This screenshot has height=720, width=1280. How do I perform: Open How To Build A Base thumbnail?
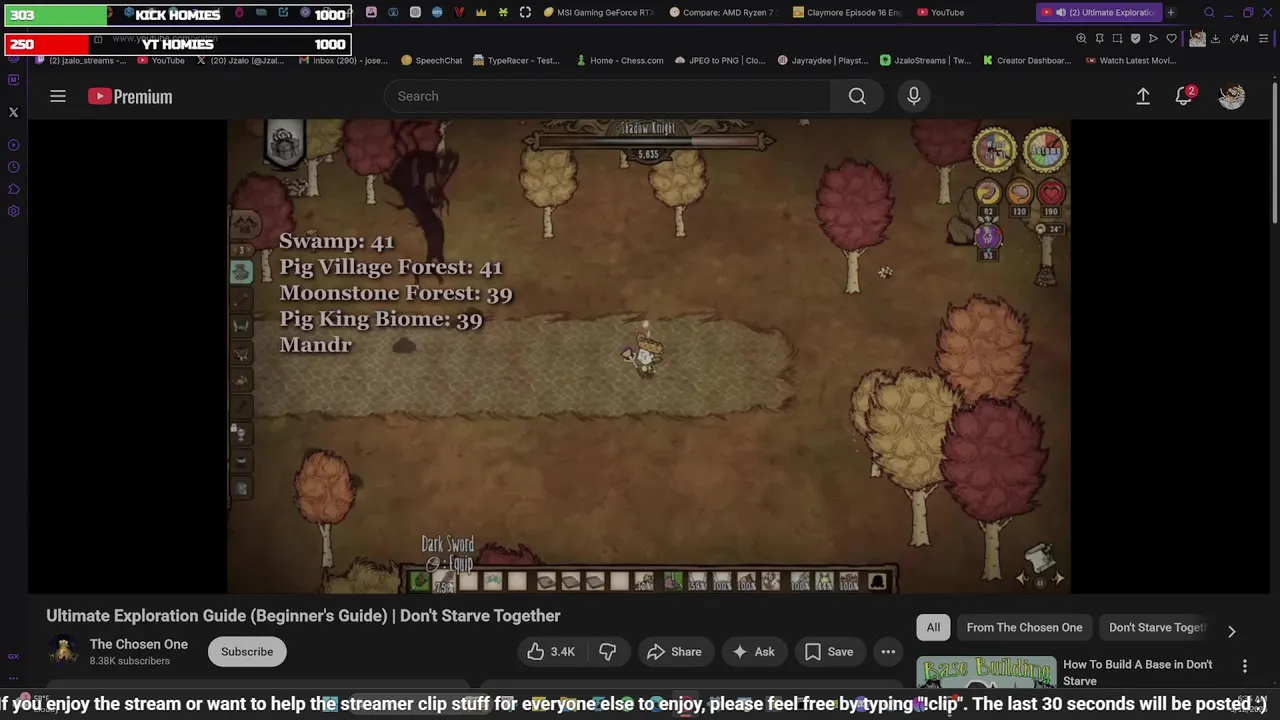[986, 672]
